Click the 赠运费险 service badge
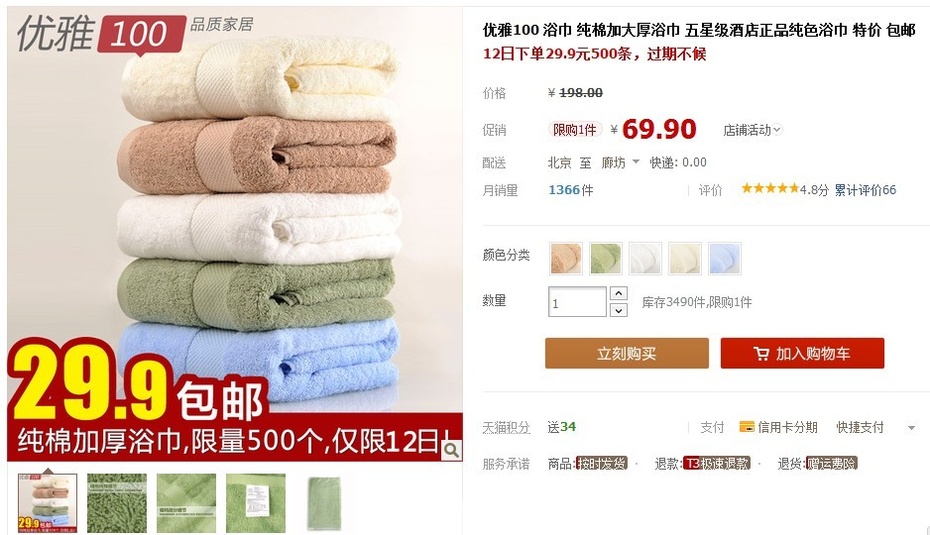 coord(832,463)
